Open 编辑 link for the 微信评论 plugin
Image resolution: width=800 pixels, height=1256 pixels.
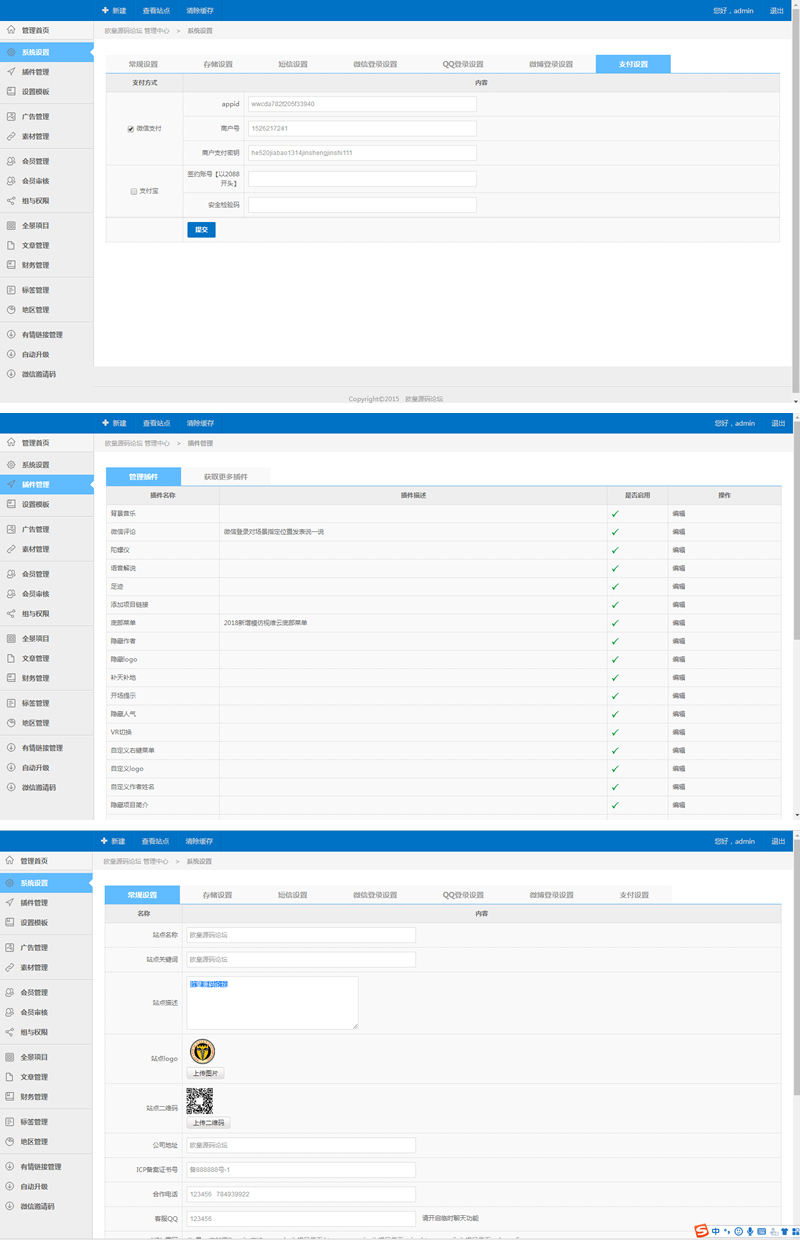[x=679, y=532]
